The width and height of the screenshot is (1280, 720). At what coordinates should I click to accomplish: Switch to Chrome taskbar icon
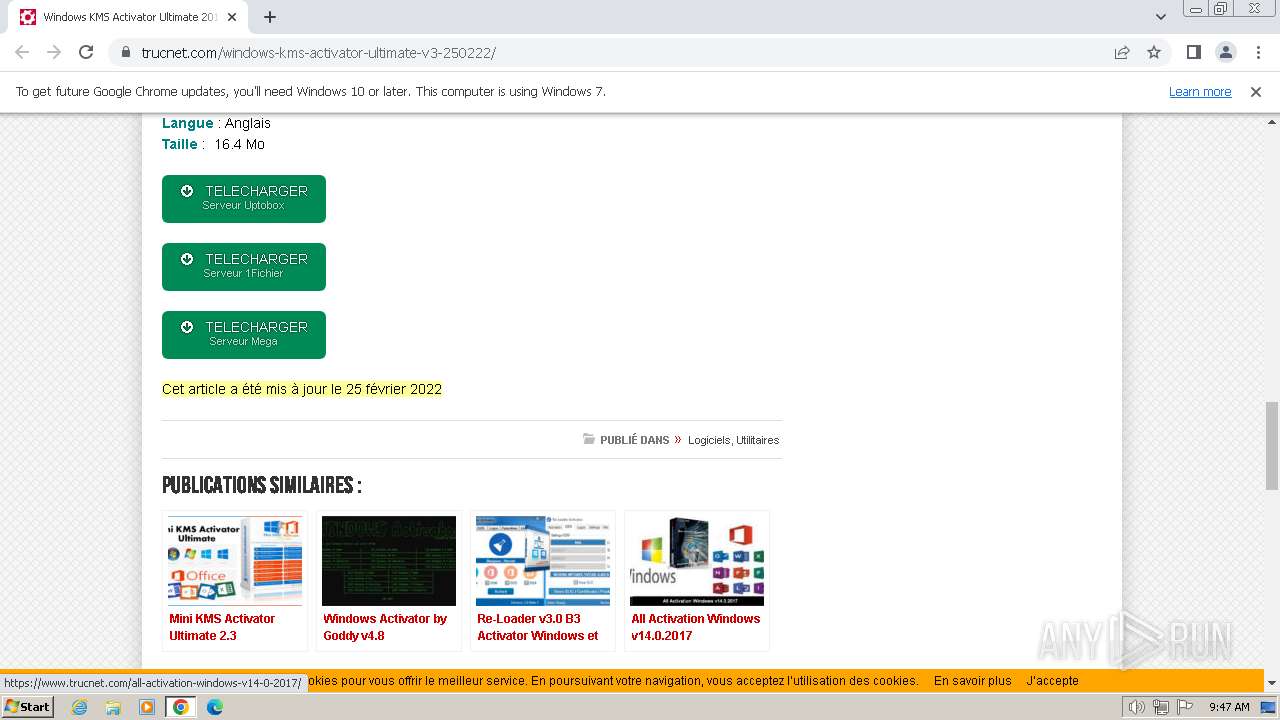(x=181, y=707)
